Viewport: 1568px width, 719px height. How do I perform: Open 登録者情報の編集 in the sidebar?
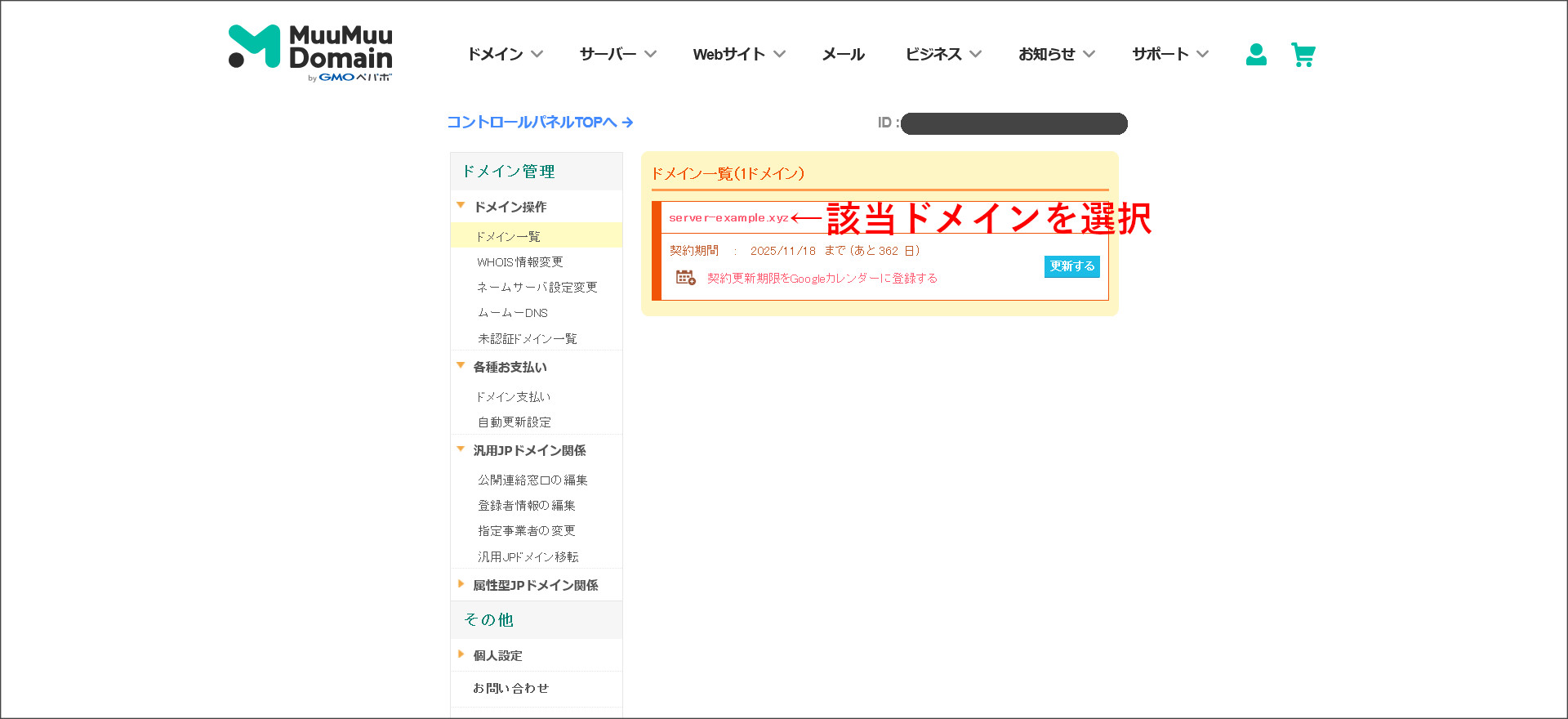tap(526, 505)
